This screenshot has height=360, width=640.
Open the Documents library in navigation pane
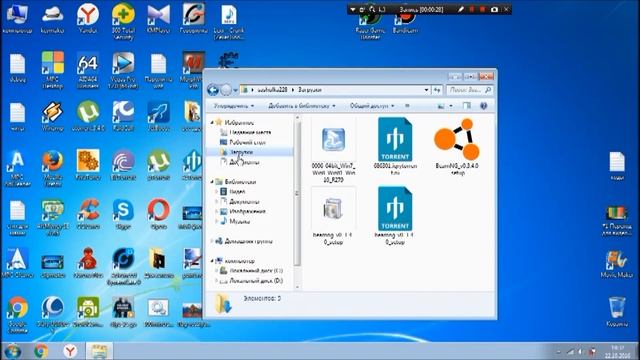coord(240,202)
